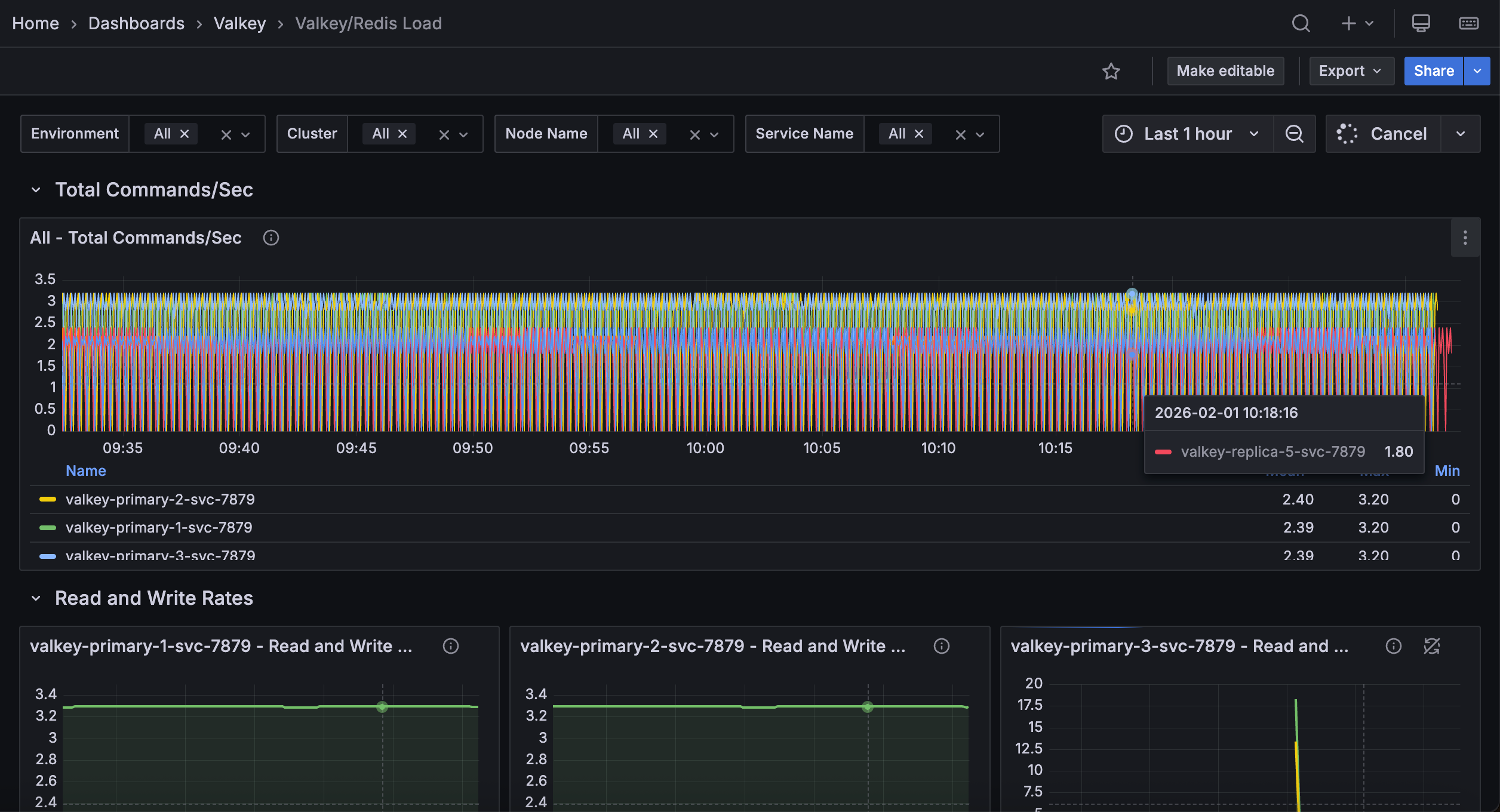Open the Node Name filter dropdown
This screenshot has height=812, width=1500.
[x=715, y=134]
